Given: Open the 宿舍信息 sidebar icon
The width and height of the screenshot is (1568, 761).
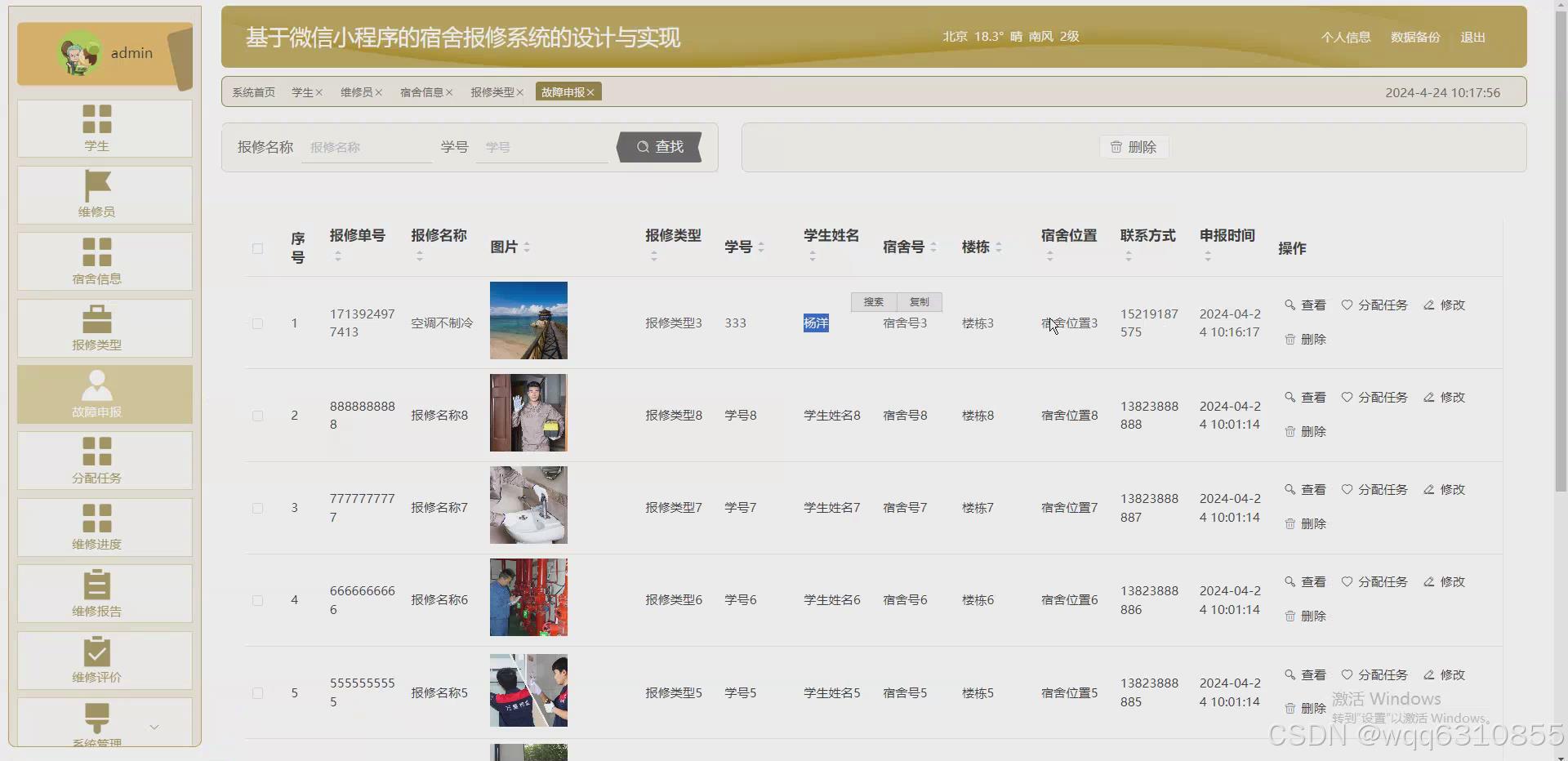Looking at the screenshot, I should 96,252.
